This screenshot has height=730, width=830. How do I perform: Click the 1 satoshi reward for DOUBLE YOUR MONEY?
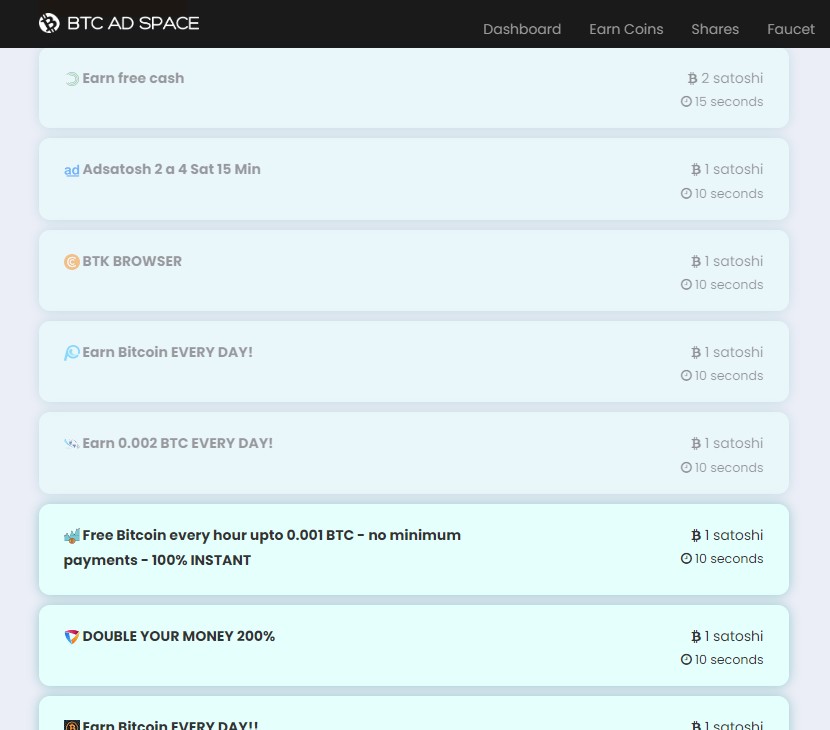pos(734,636)
